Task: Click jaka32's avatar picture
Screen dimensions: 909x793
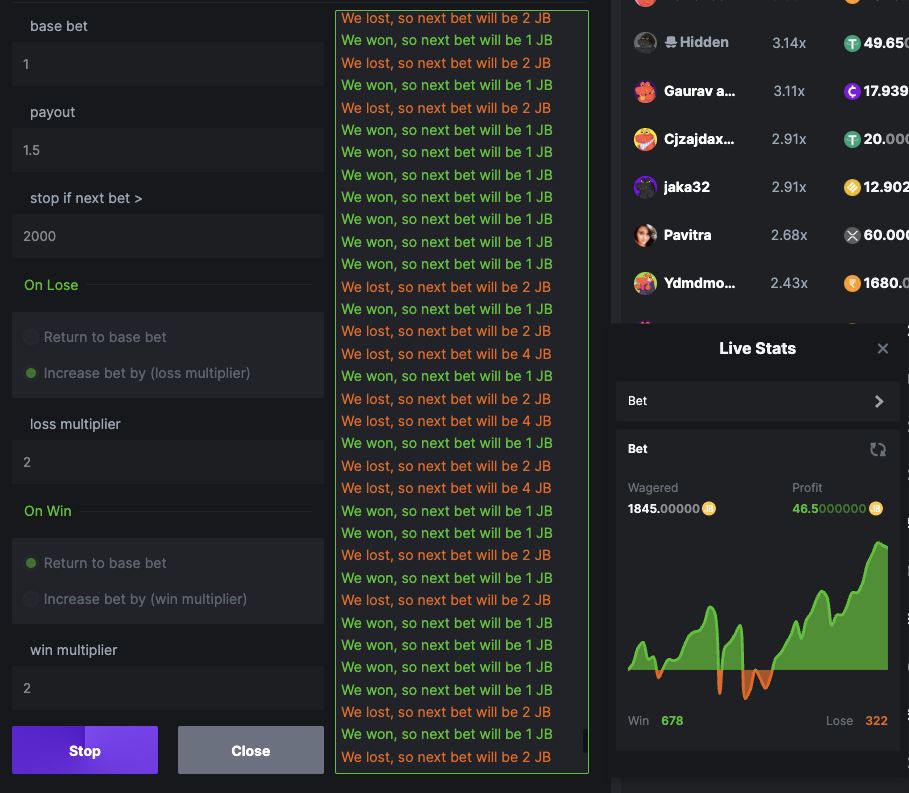Action: pyautogui.click(x=645, y=187)
